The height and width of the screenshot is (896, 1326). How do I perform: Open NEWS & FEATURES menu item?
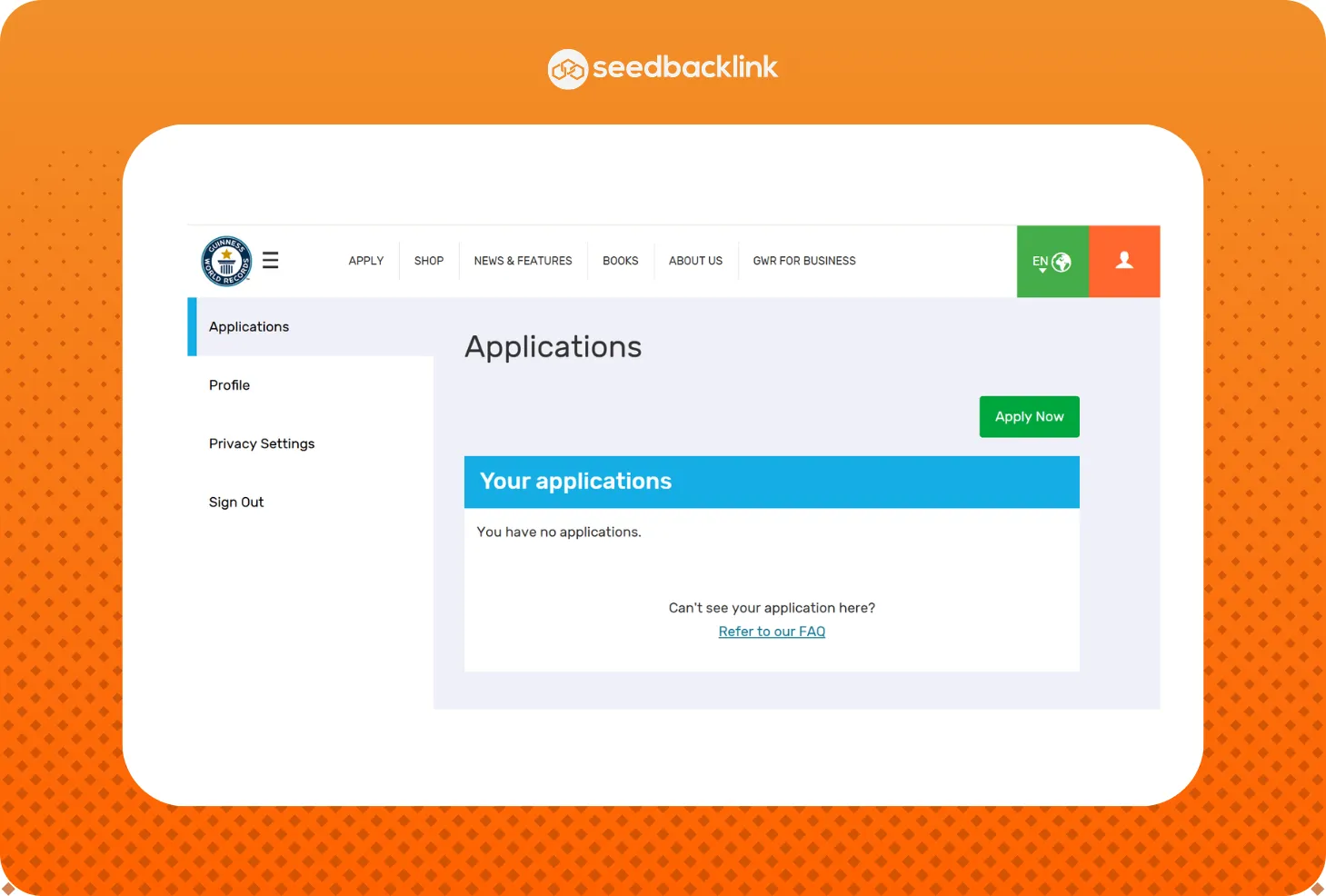[x=523, y=261]
